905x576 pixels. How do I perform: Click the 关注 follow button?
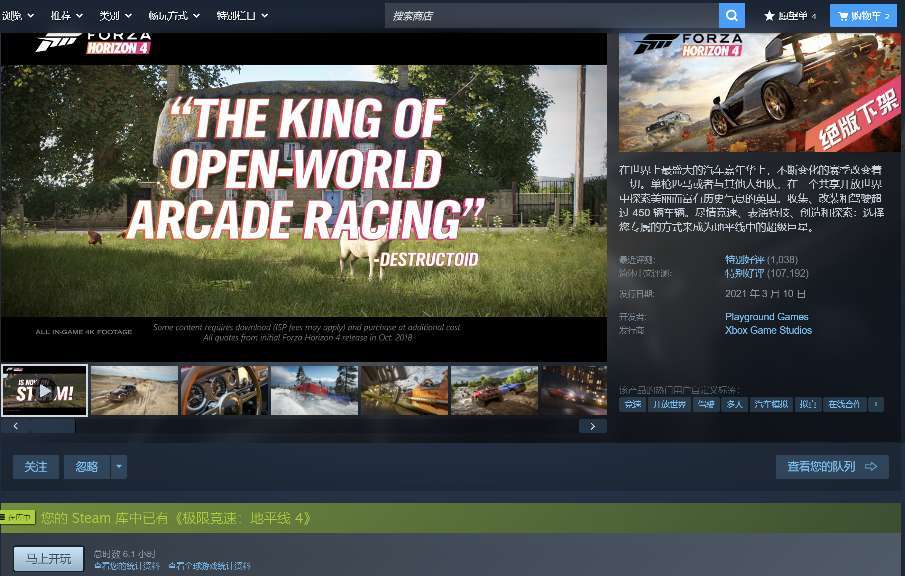tap(36, 467)
